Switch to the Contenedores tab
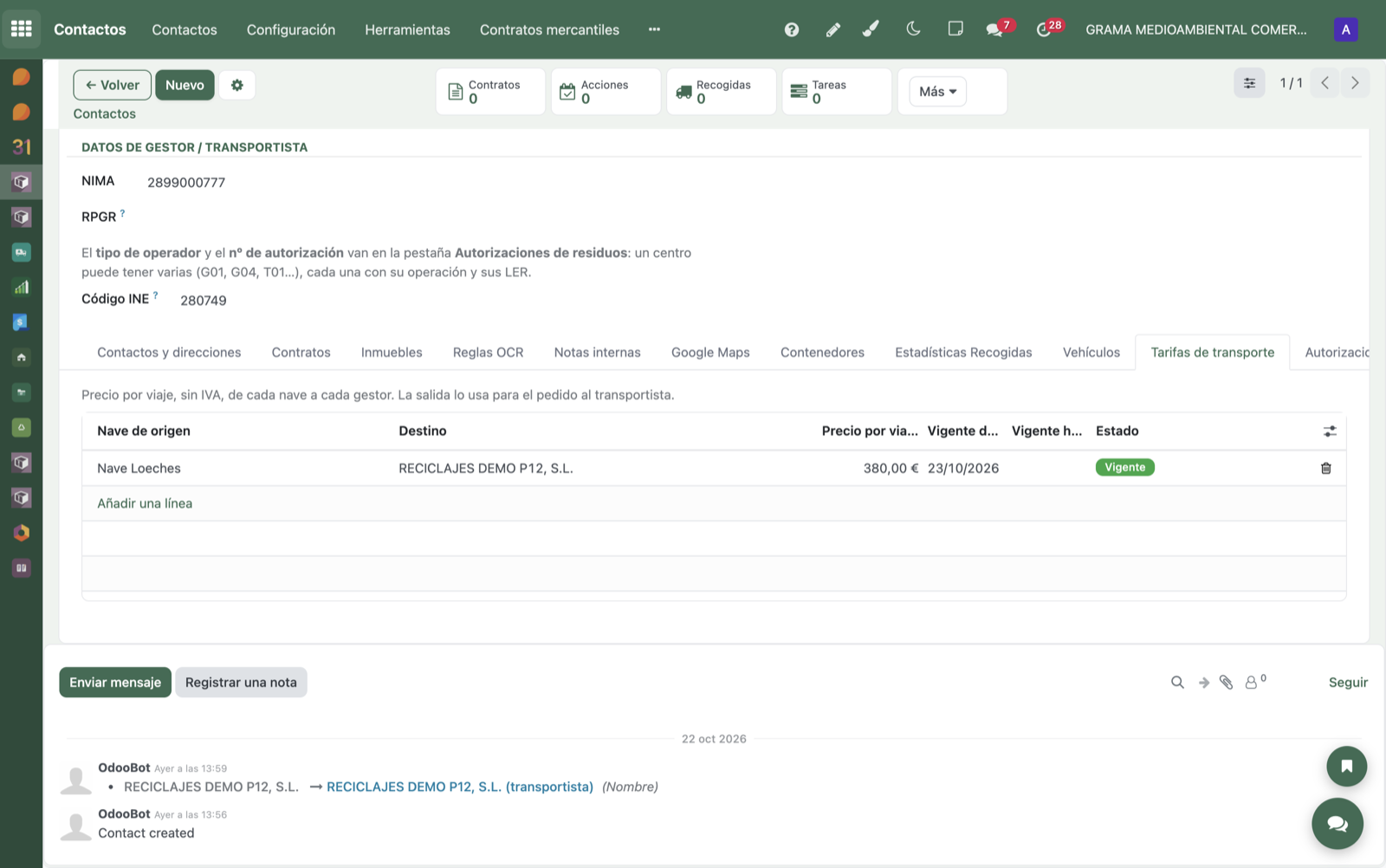 (822, 353)
